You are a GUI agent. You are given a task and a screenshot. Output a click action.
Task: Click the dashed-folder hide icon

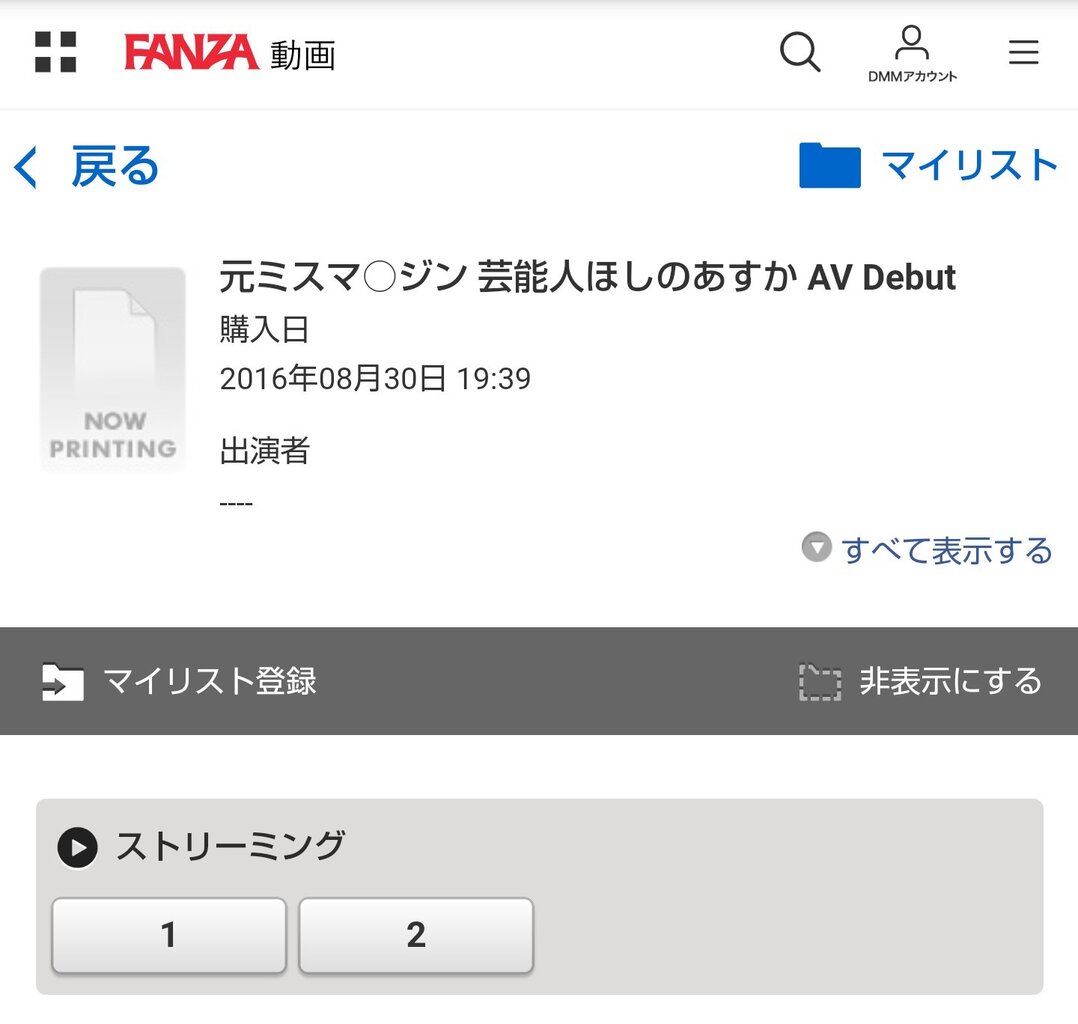point(819,682)
